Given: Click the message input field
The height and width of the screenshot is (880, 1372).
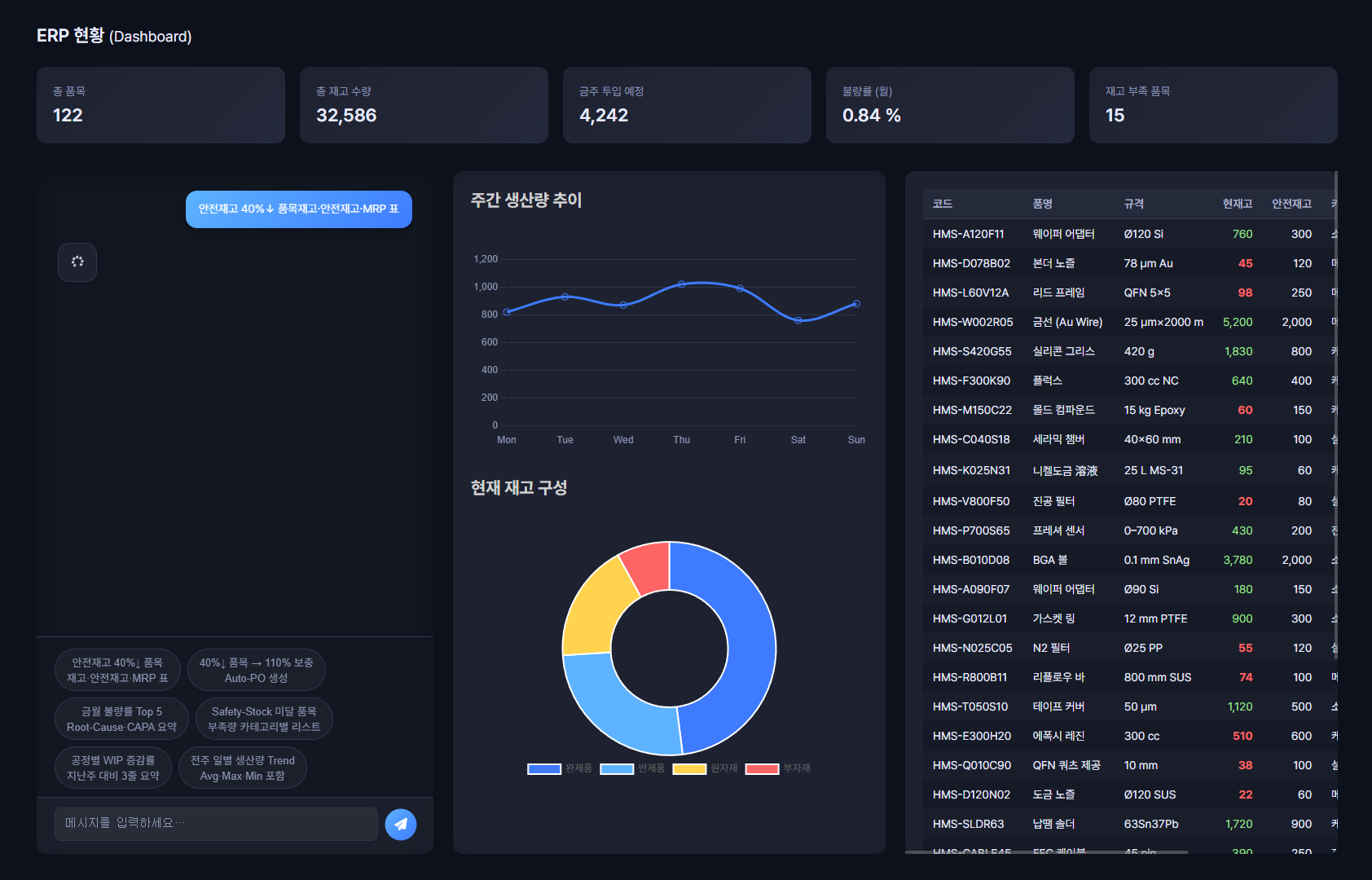Looking at the screenshot, I should [216, 824].
